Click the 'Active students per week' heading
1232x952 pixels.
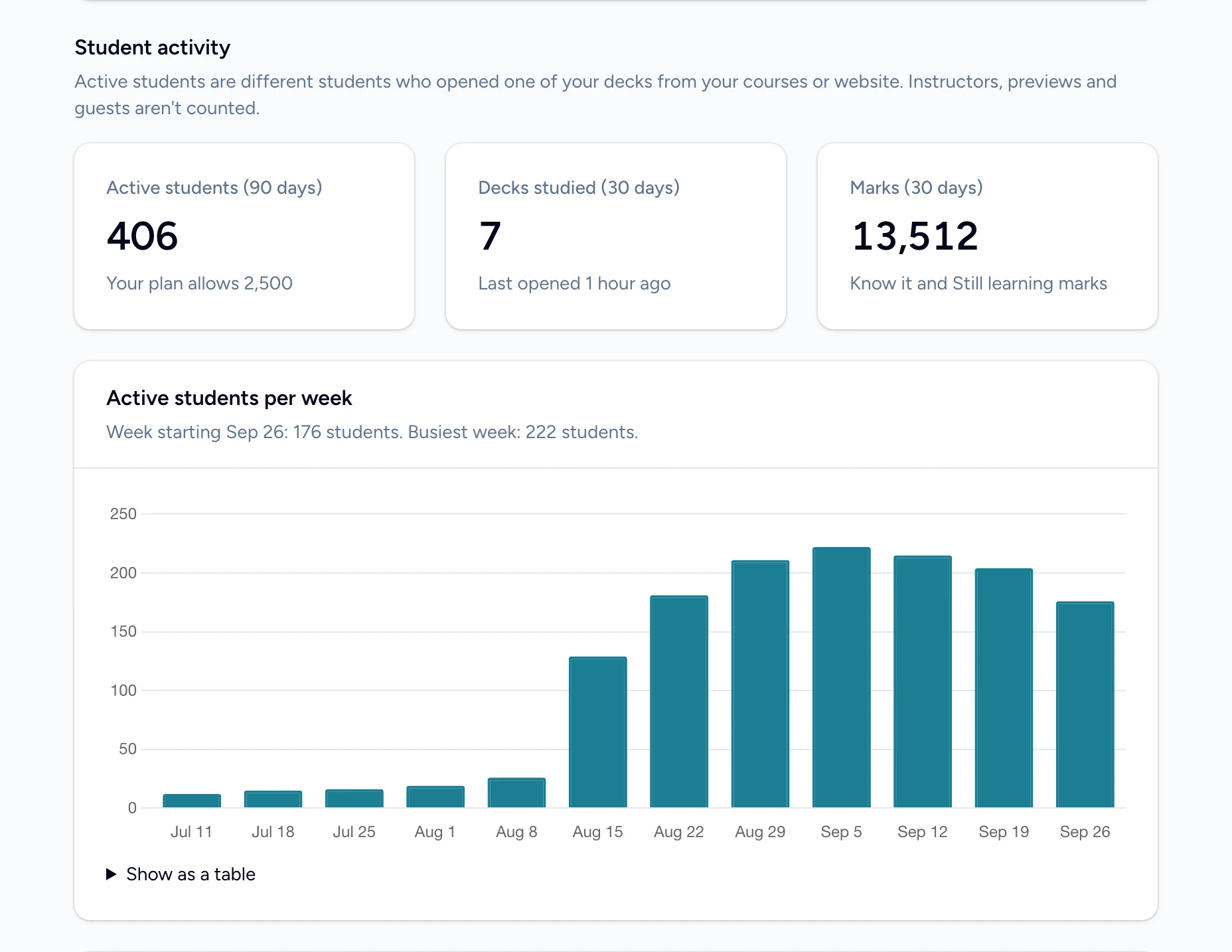pos(229,398)
